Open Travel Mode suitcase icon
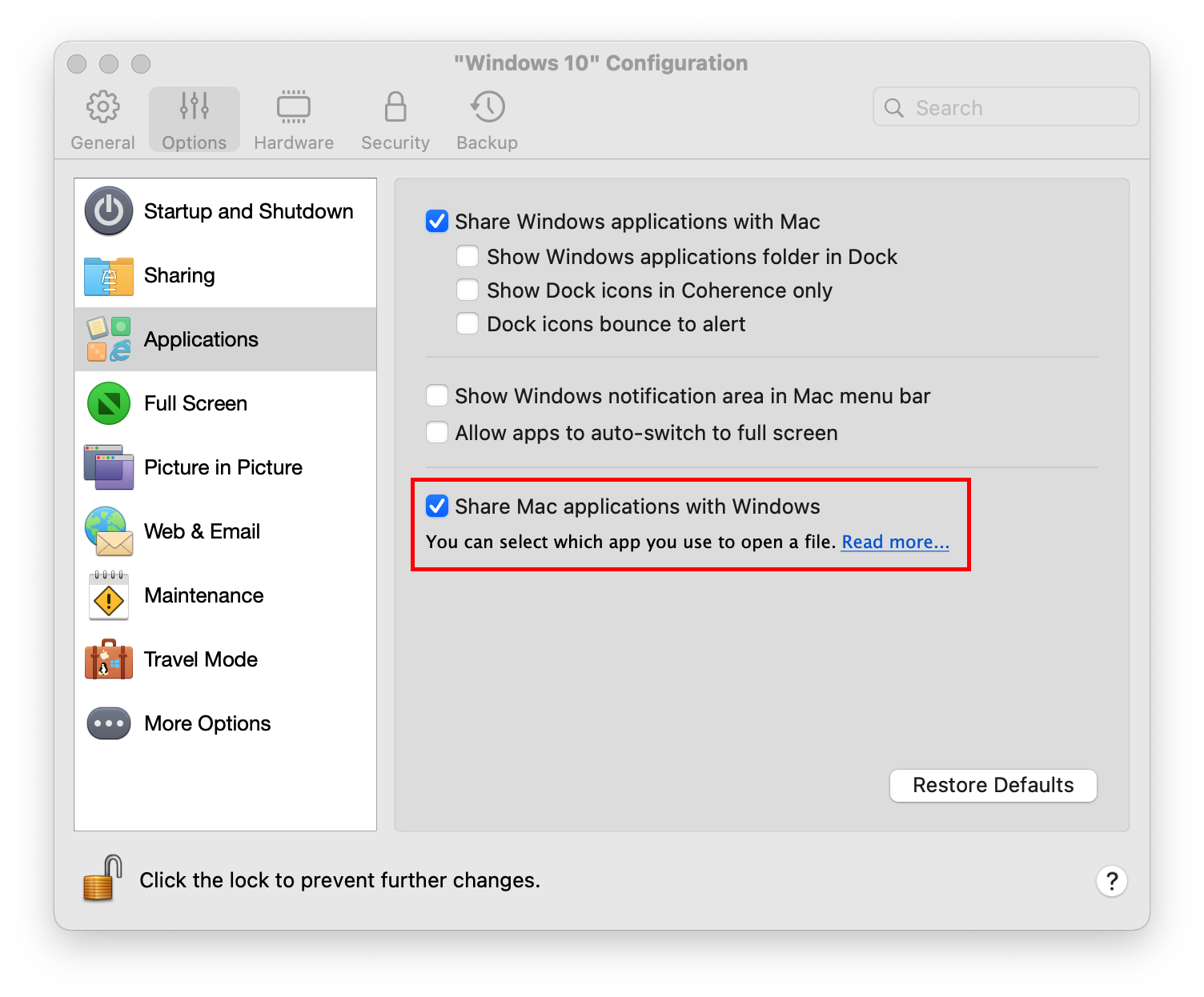 pyautogui.click(x=108, y=659)
